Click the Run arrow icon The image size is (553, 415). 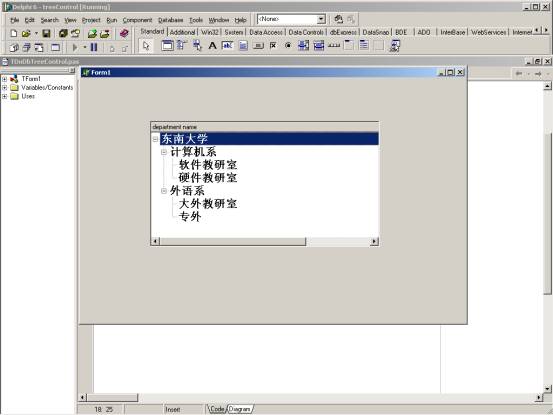point(75,47)
